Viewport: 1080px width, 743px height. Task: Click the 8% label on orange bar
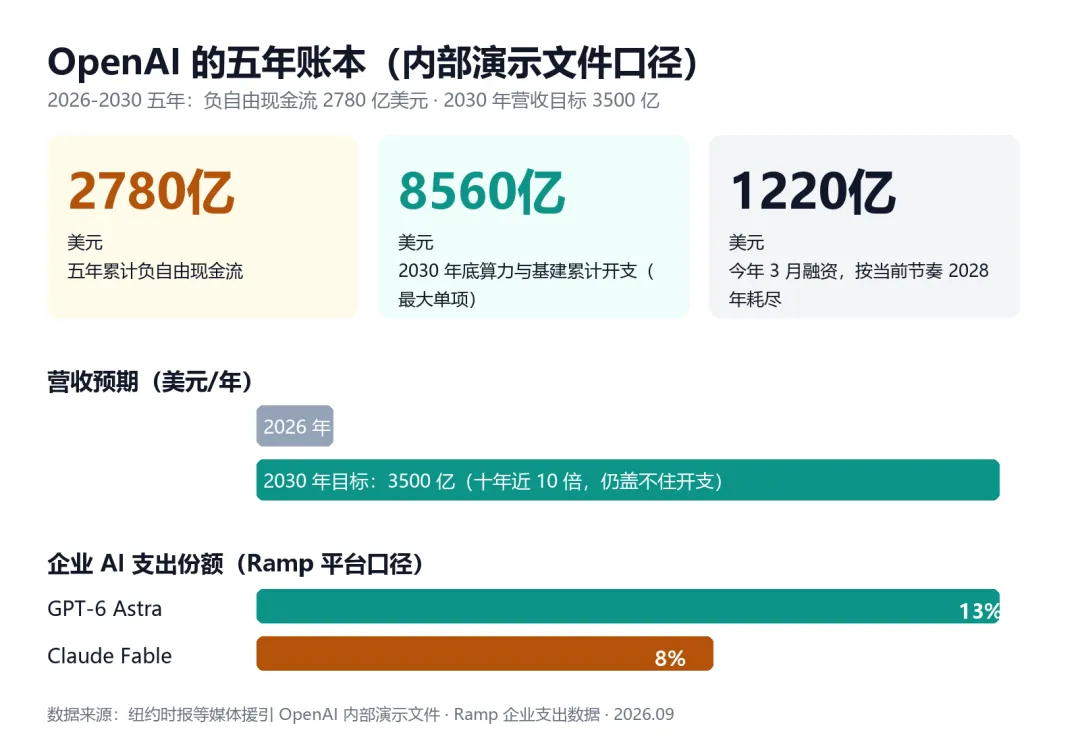[670, 658]
